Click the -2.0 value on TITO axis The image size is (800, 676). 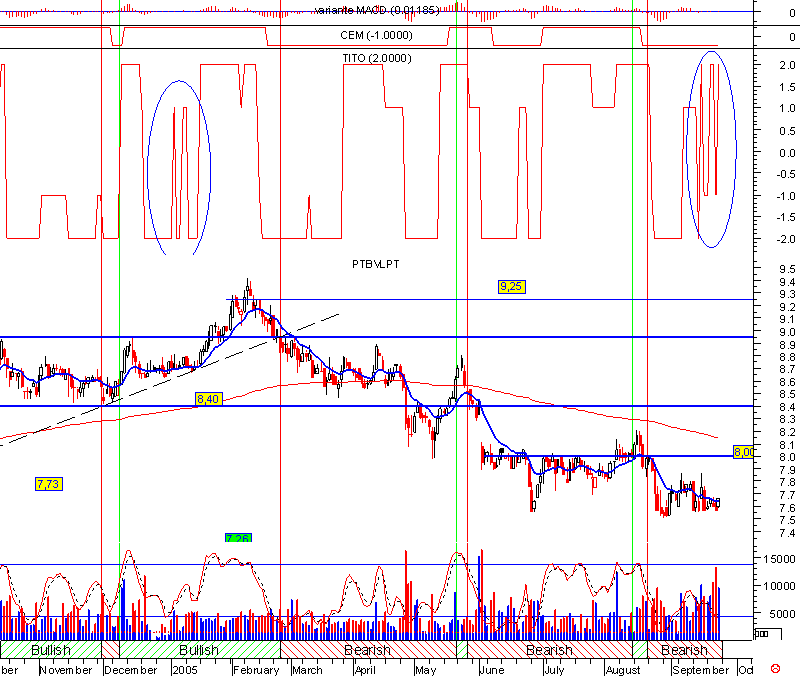tap(785, 239)
